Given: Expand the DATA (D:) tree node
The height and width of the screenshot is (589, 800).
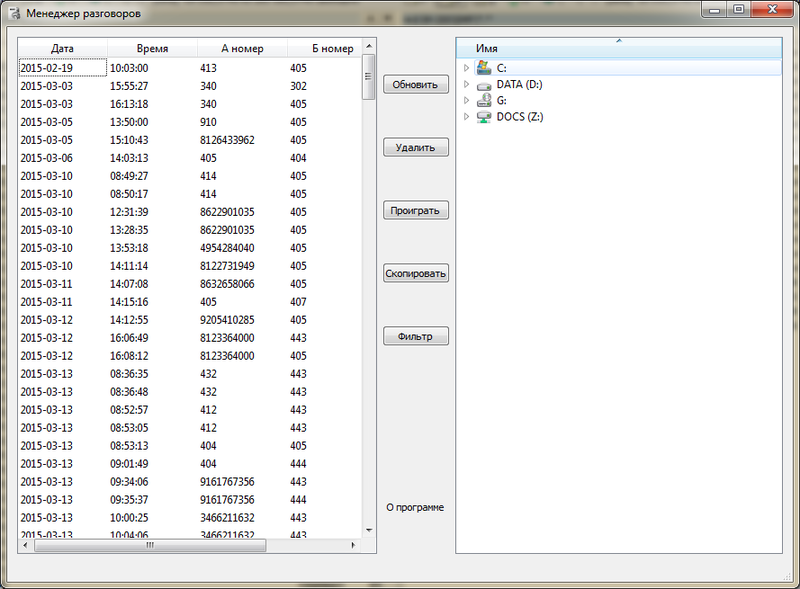Looking at the screenshot, I should (x=467, y=85).
